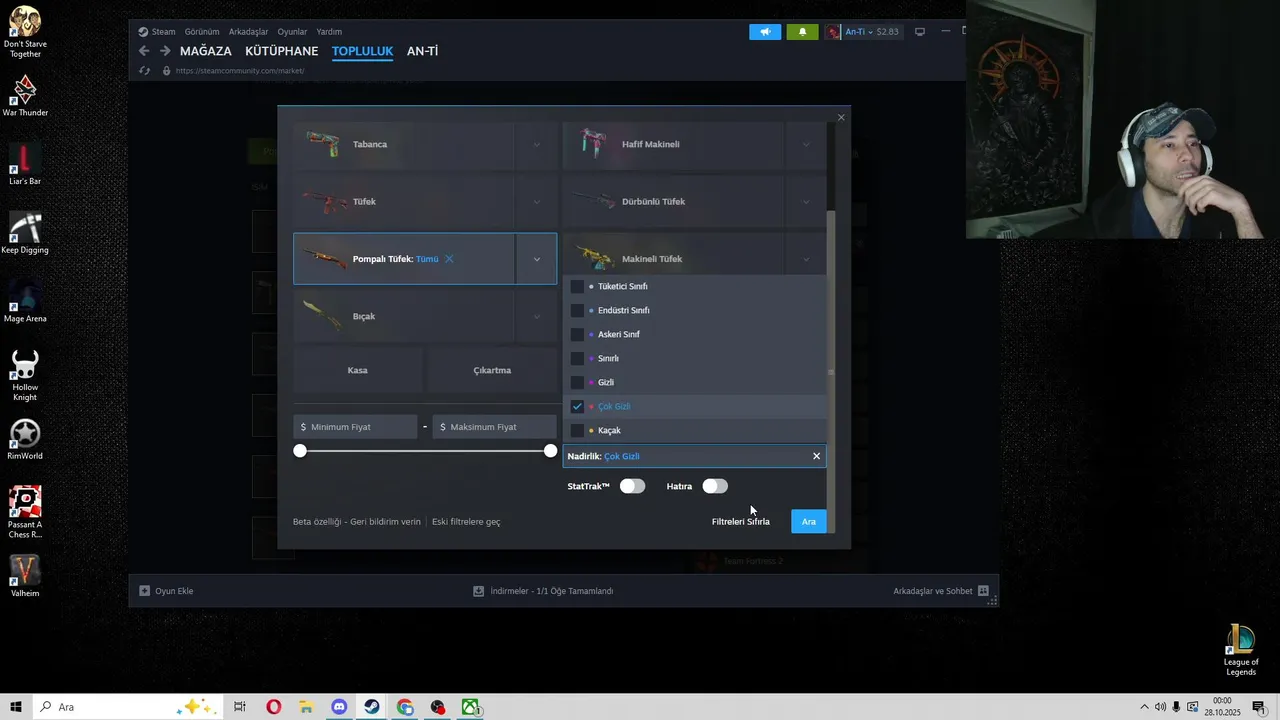Open Steam notifications bell

[802, 32]
